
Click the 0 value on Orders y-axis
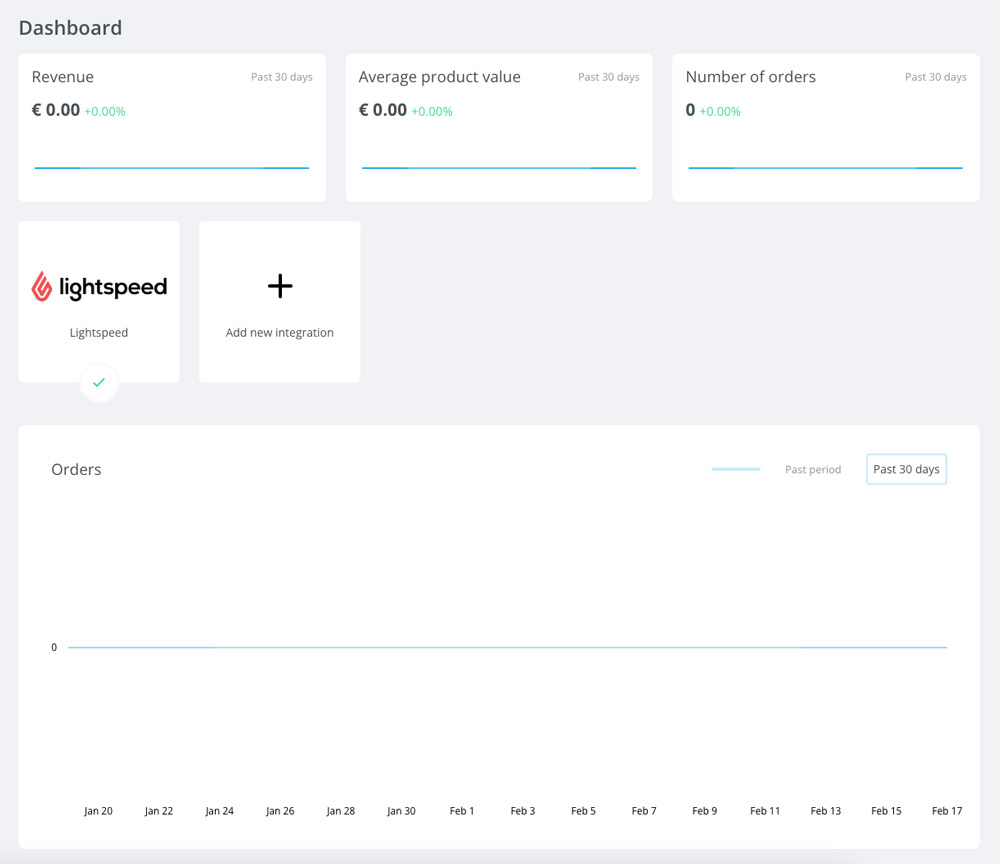pos(54,647)
